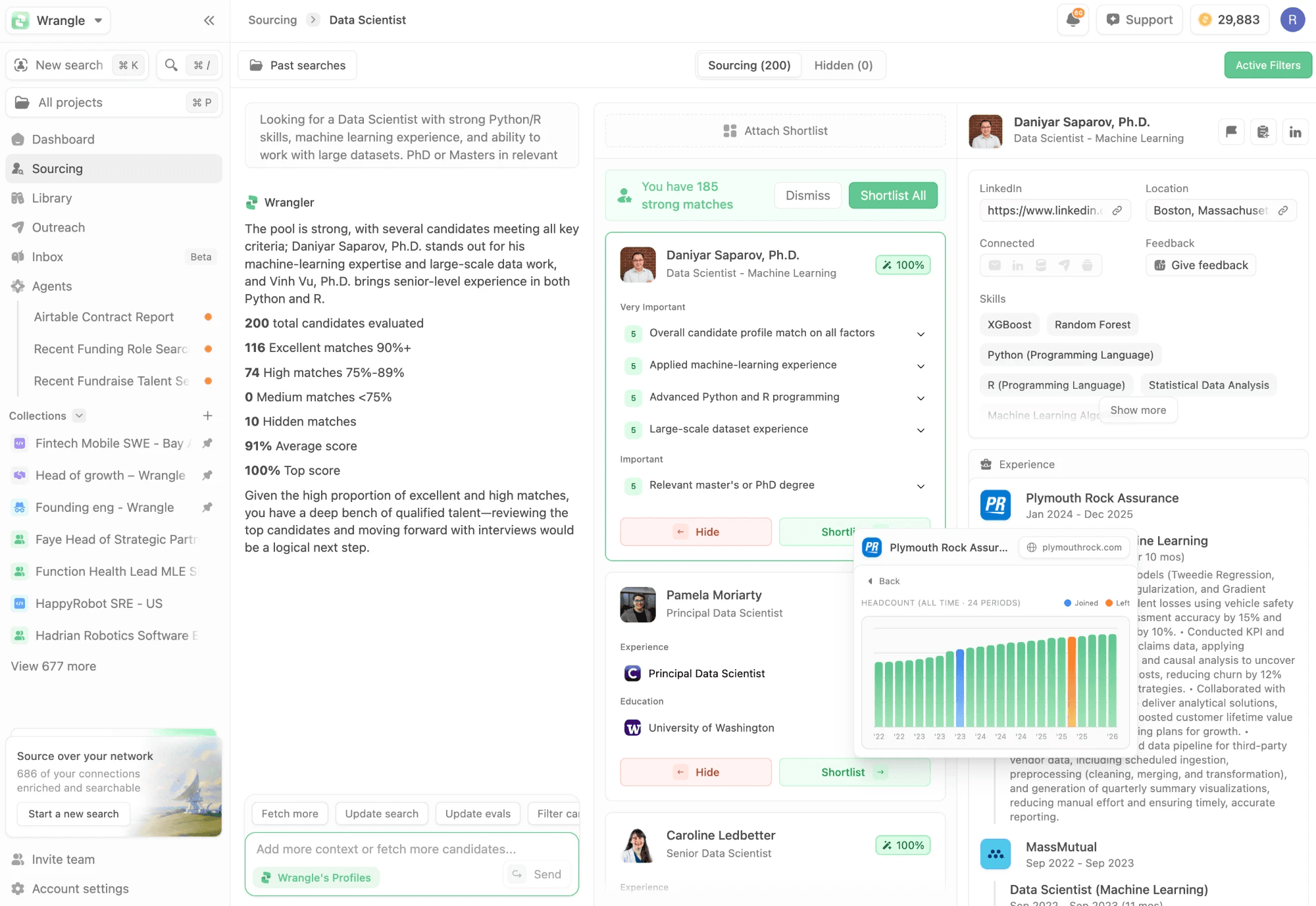Image resolution: width=1316 pixels, height=906 pixels.
Task: Click Shortlist All button
Action: tap(893, 195)
